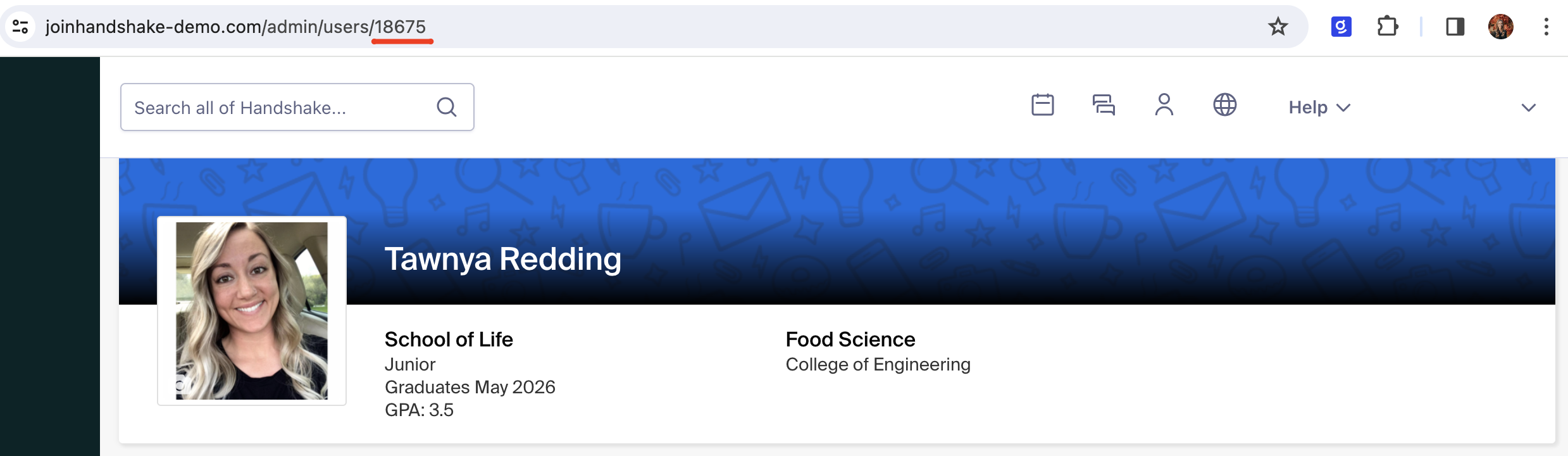Expand the account chevron menu at top right
This screenshot has width=1568, height=456.
(1528, 108)
